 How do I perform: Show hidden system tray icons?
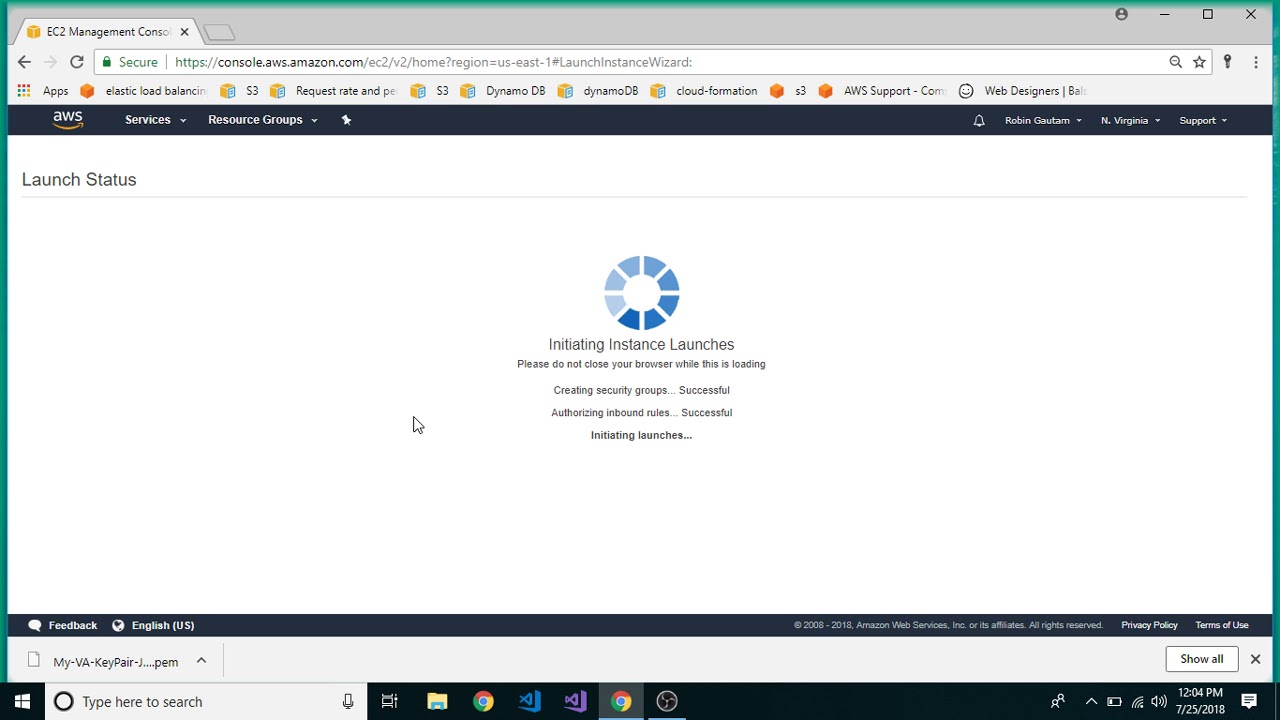1091,702
